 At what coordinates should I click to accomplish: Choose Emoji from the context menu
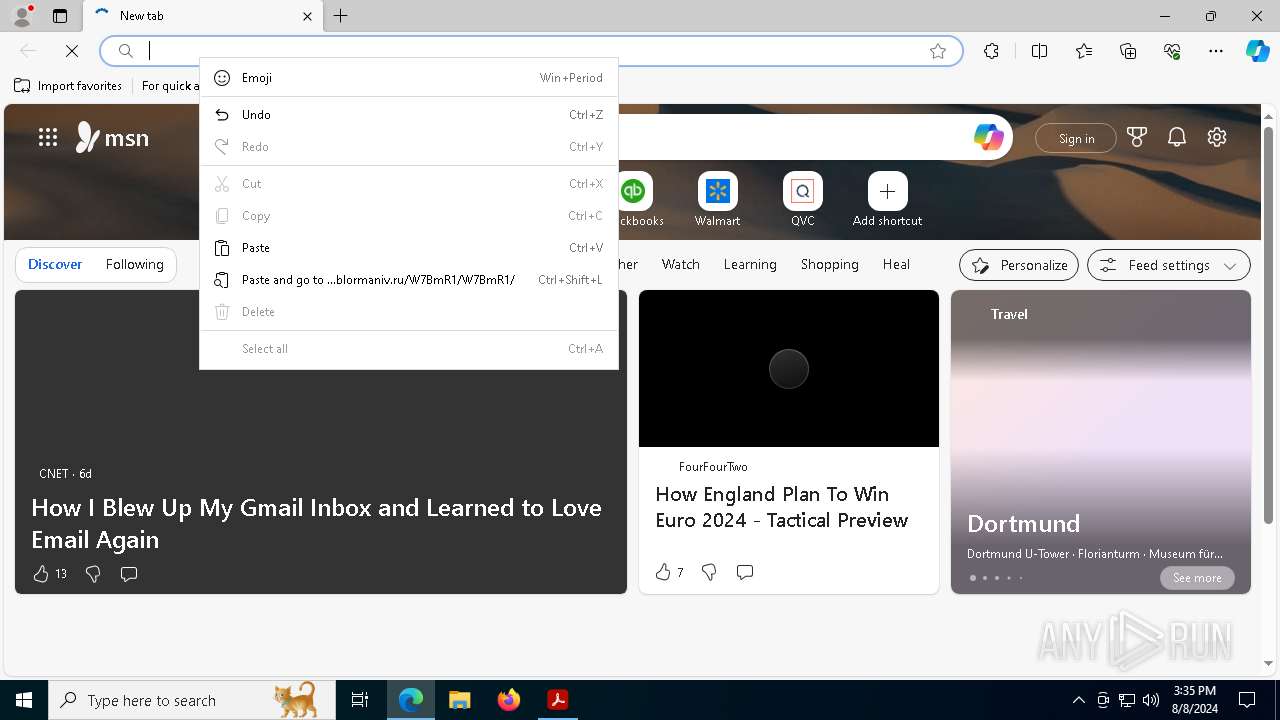(409, 78)
